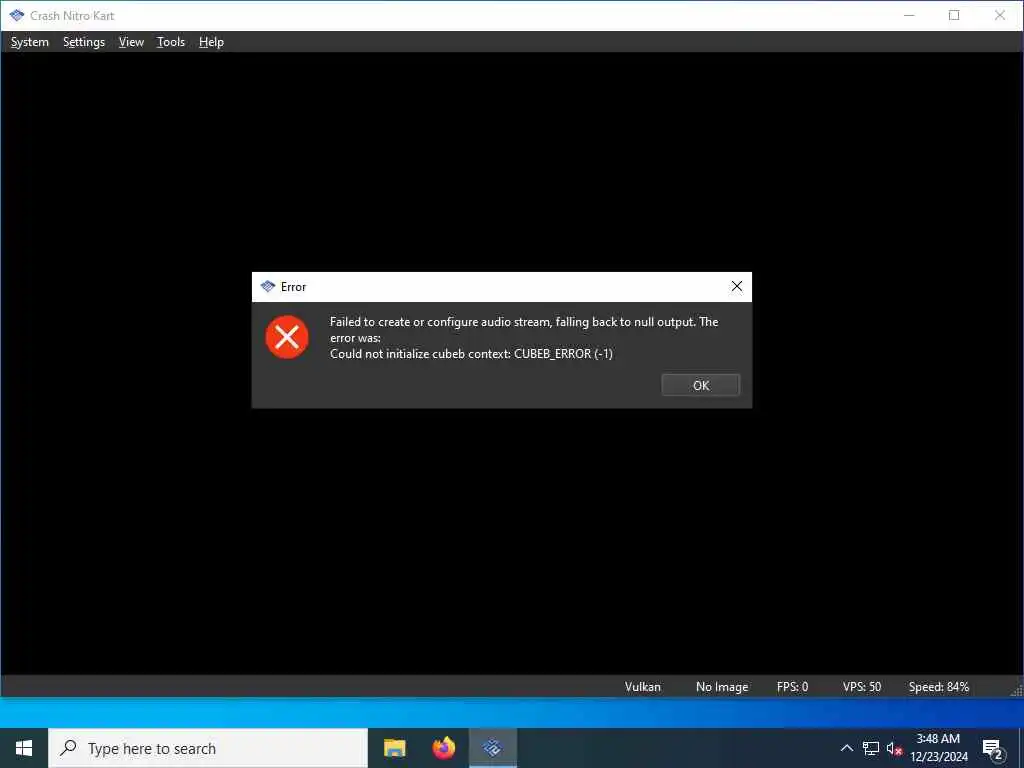
Task: Close the Crash Nitro Kart window
Action: [x=1000, y=15]
